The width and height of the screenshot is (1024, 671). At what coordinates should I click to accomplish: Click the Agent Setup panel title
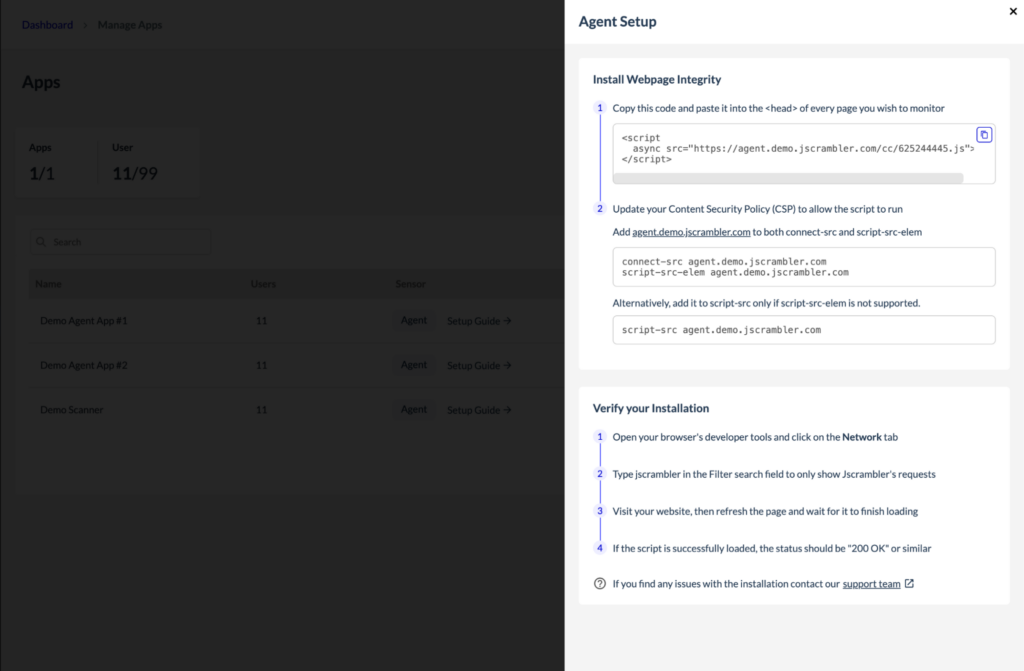click(x=617, y=22)
